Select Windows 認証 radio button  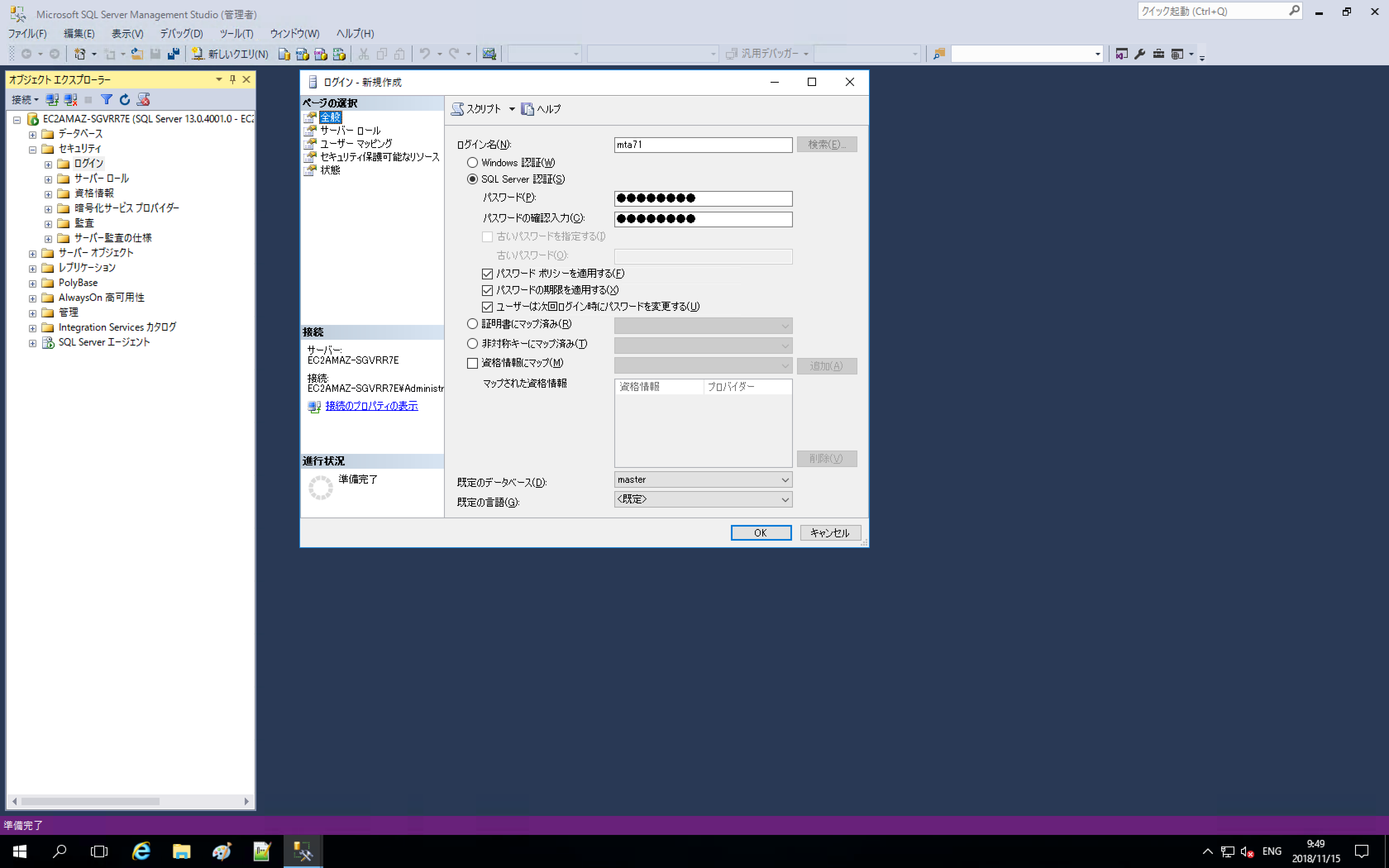click(473, 162)
